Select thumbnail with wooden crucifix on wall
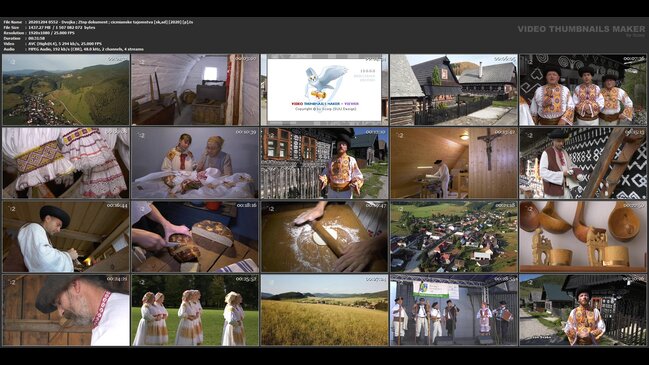The image size is (649, 365). [454, 163]
